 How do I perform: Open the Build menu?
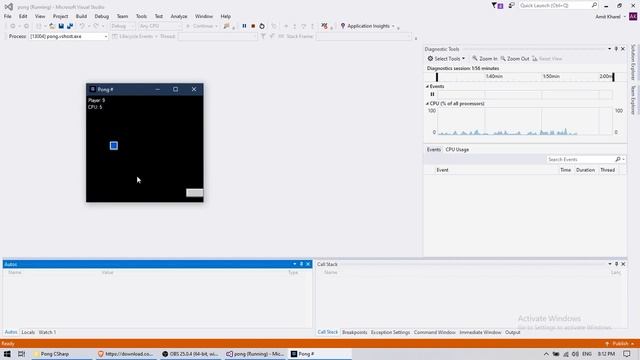(81, 16)
